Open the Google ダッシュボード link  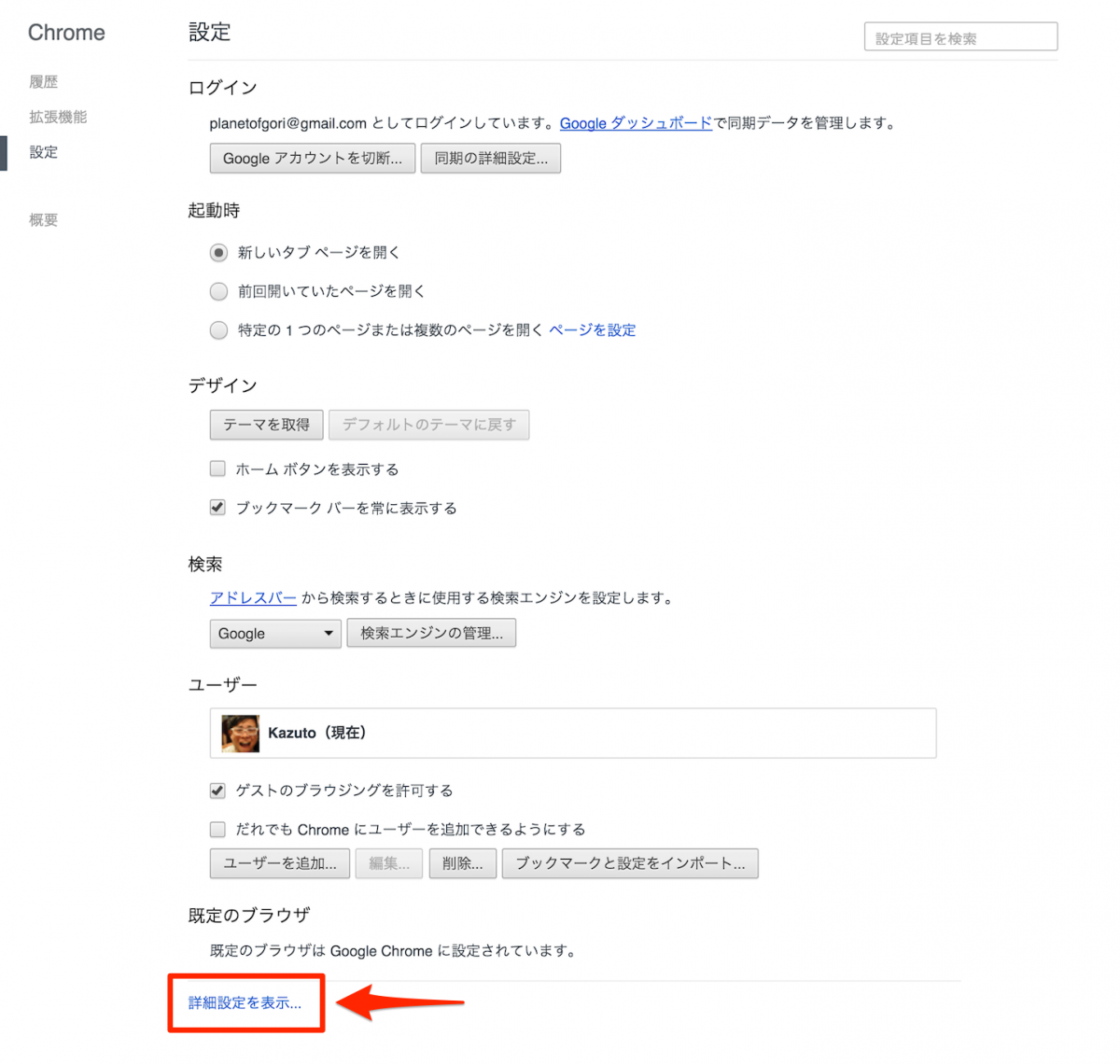[635, 122]
